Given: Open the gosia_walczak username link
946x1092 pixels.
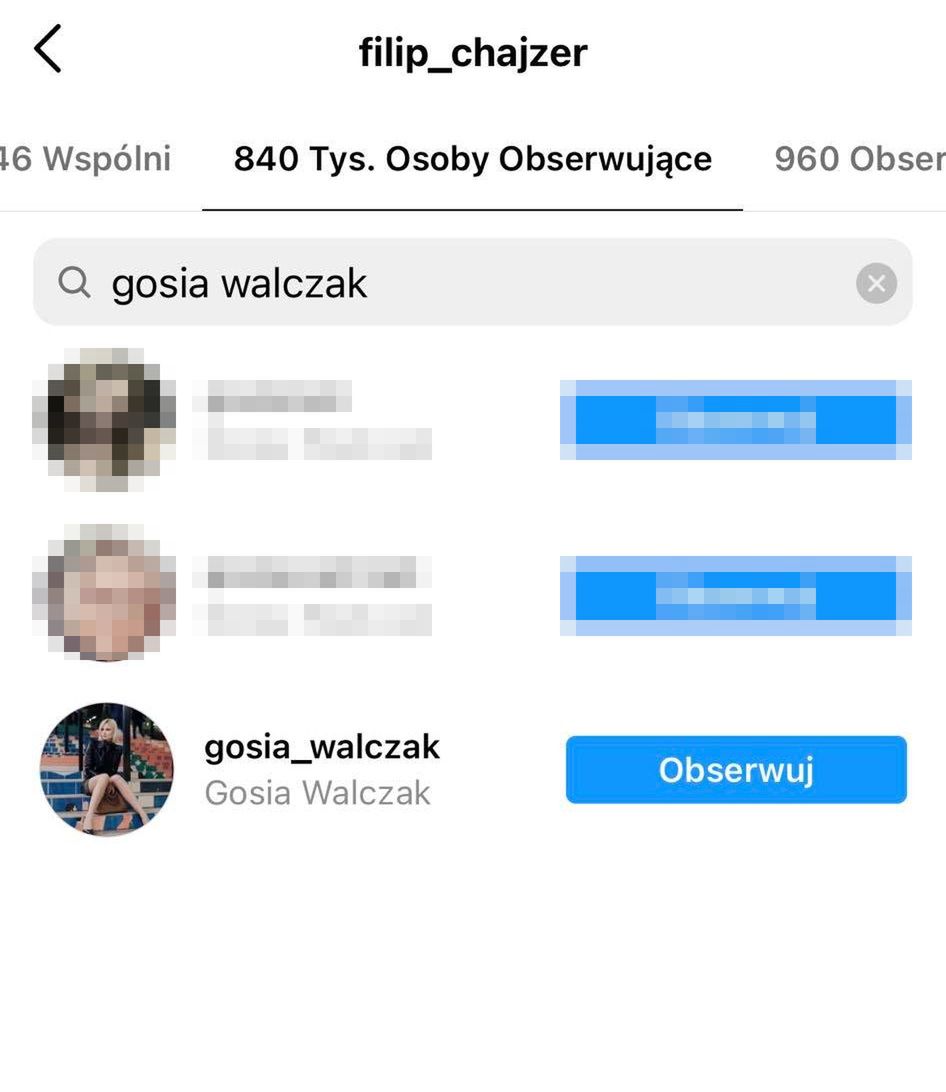Looking at the screenshot, I should point(322,747).
